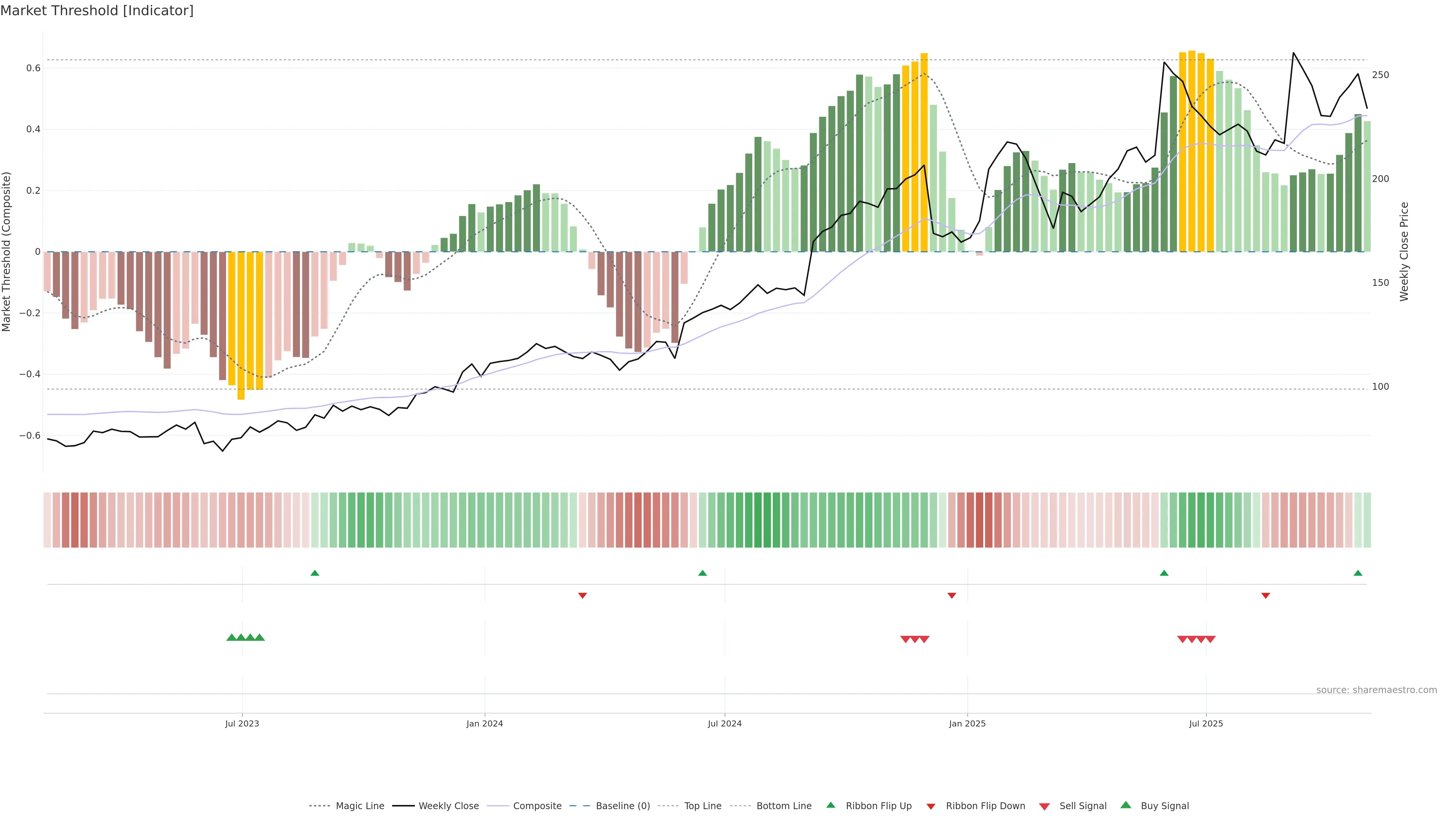Click ribbon flip up marker before Jul 2024
The width and height of the screenshot is (1456, 819).
pos(703,573)
